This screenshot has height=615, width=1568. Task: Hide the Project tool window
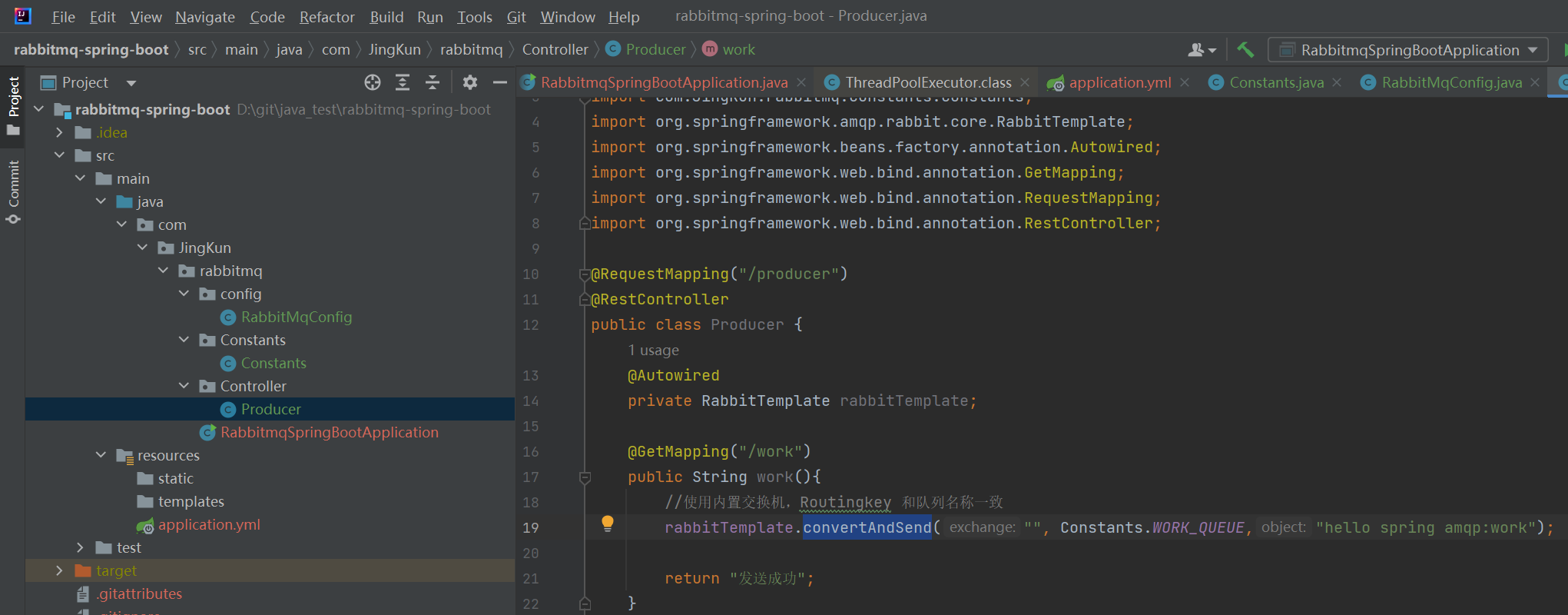[500, 82]
